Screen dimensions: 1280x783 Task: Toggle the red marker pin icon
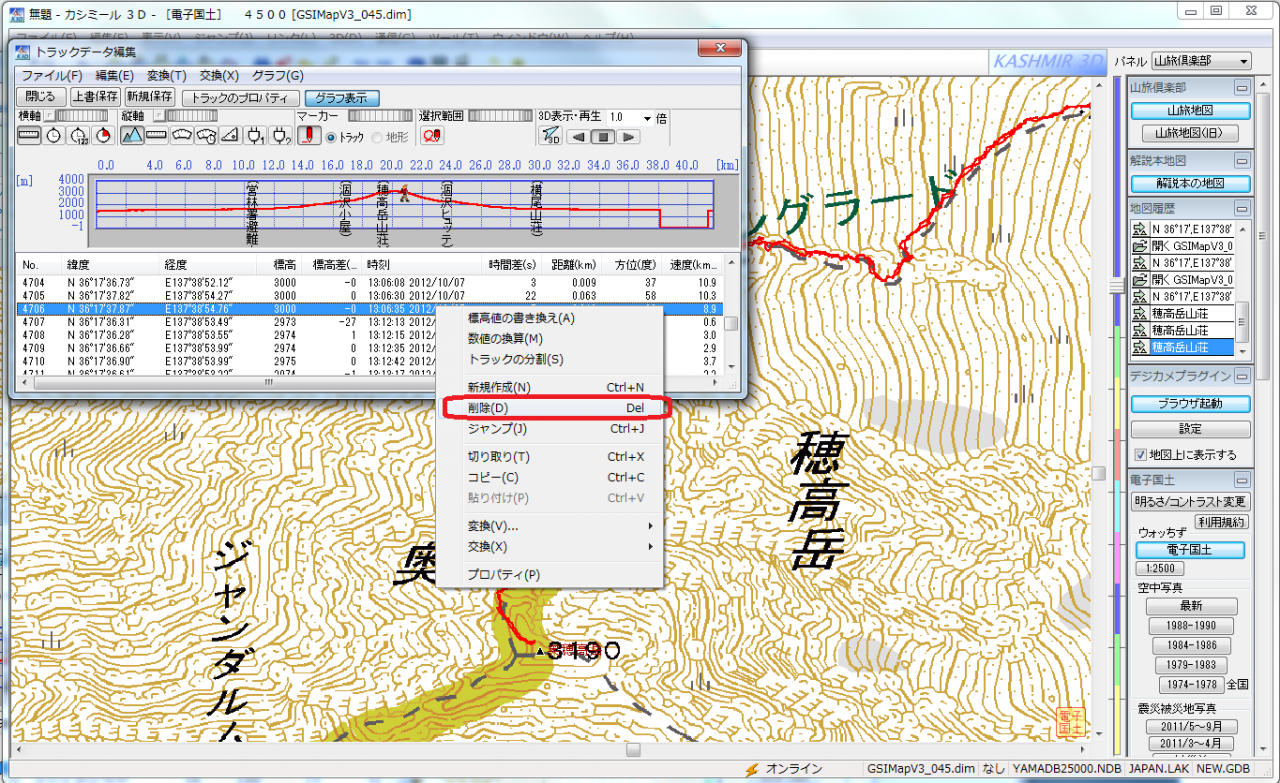point(309,136)
